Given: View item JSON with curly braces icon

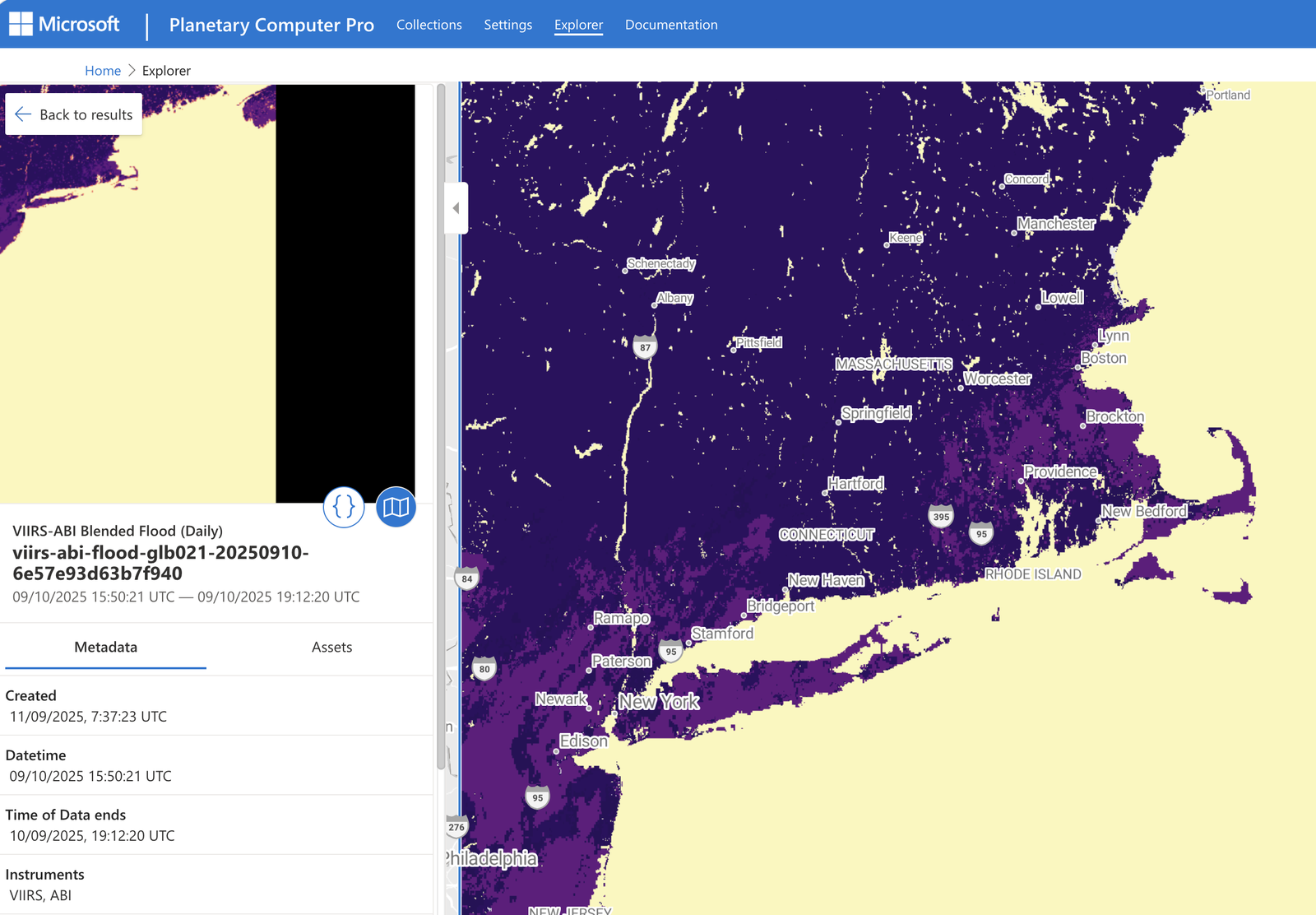Looking at the screenshot, I should (344, 507).
